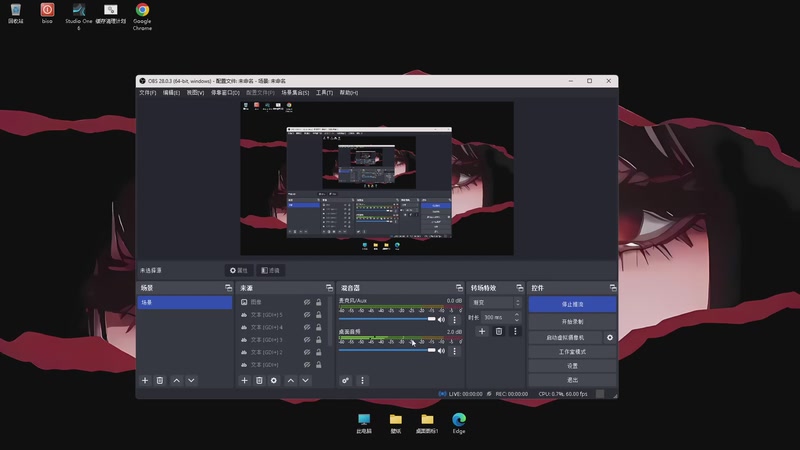
Task: Click the 设置 button in controls
Action: (572, 366)
